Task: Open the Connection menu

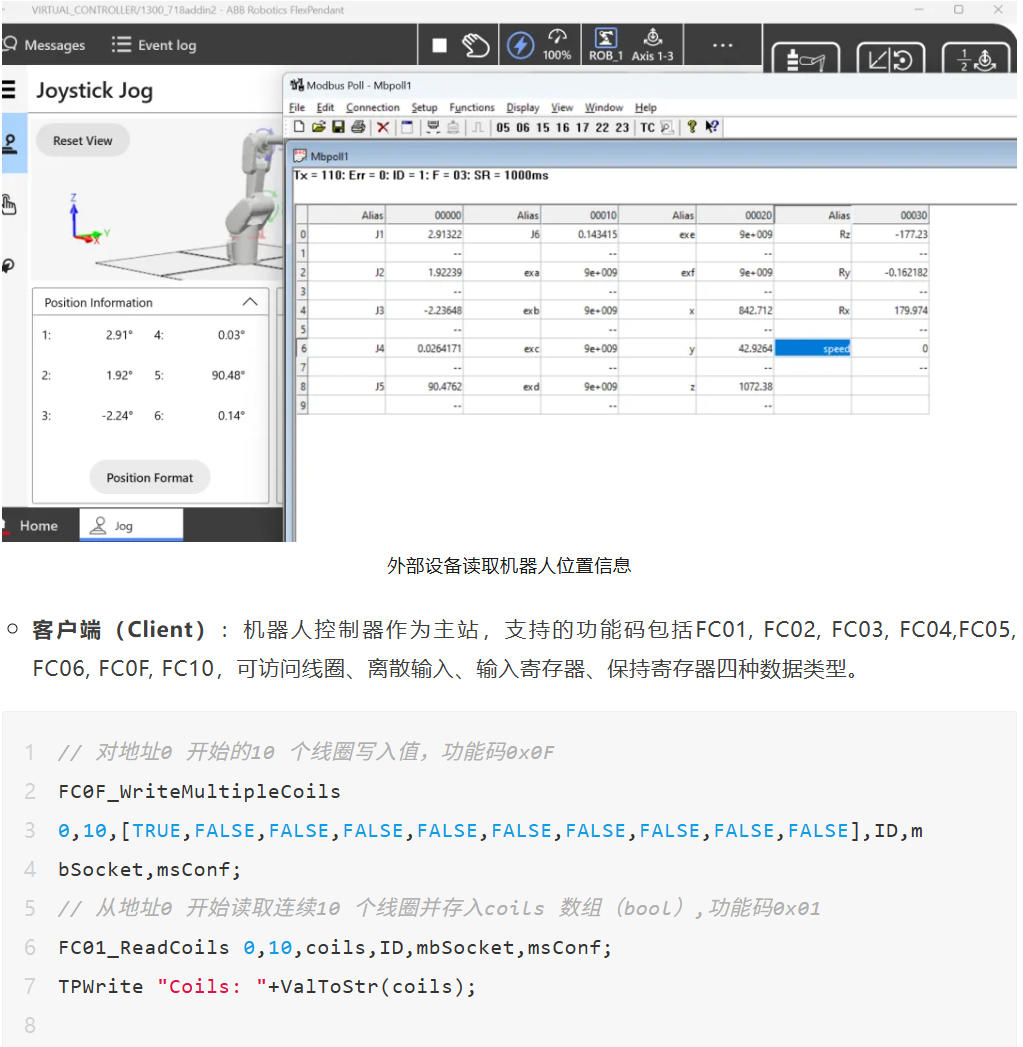Action: point(372,108)
